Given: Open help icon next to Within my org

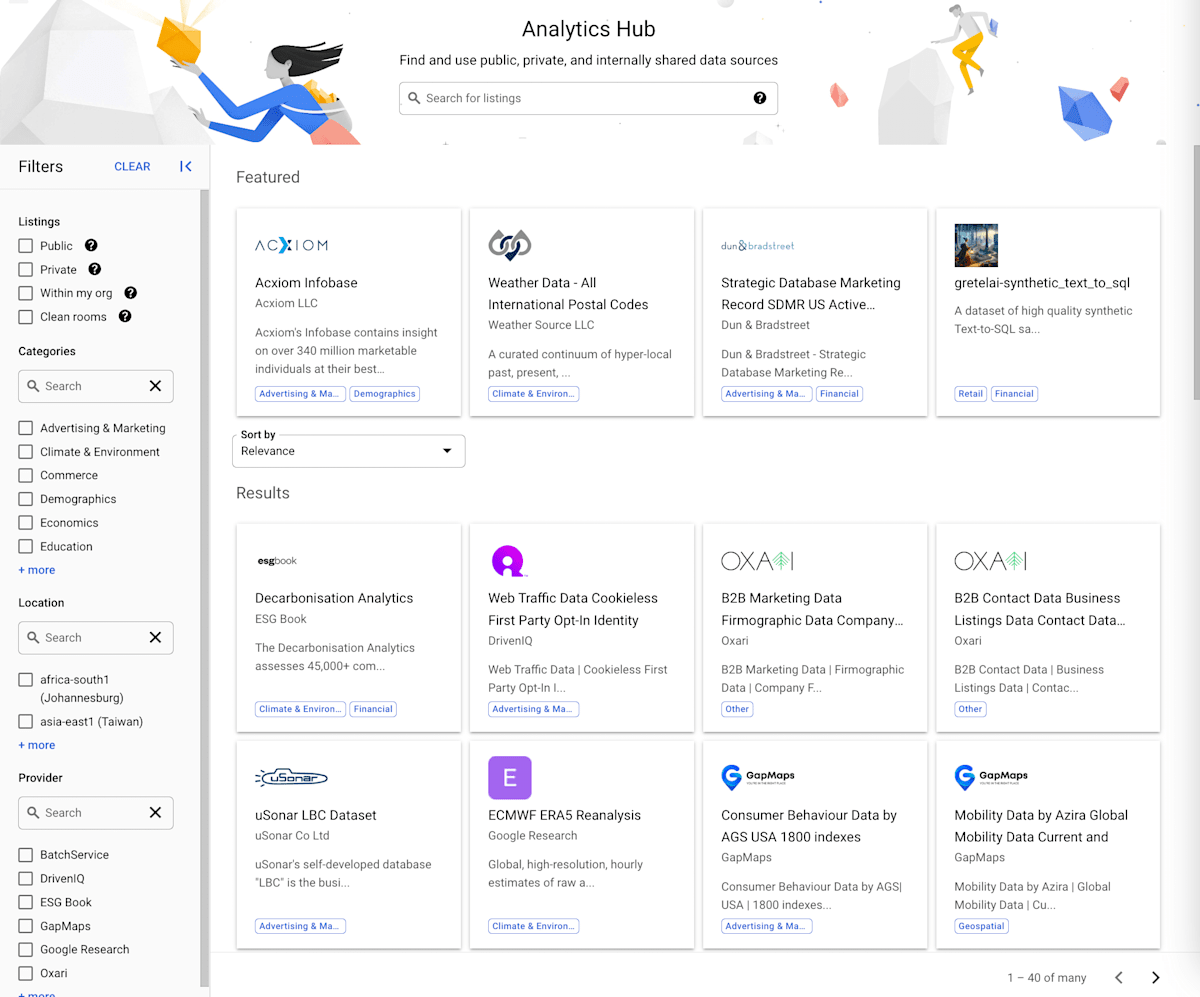Looking at the screenshot, I should click(x=130, y=293).
